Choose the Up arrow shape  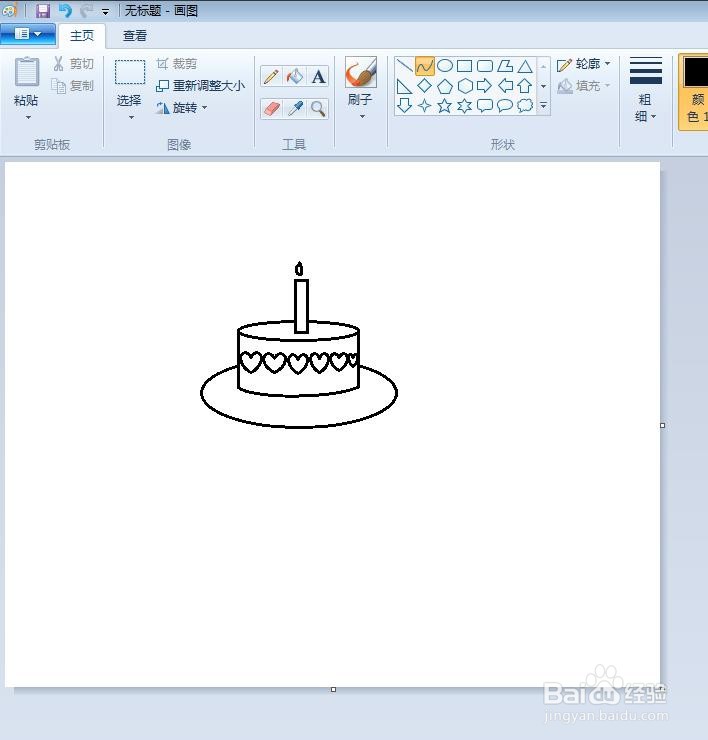pos(525,86)
